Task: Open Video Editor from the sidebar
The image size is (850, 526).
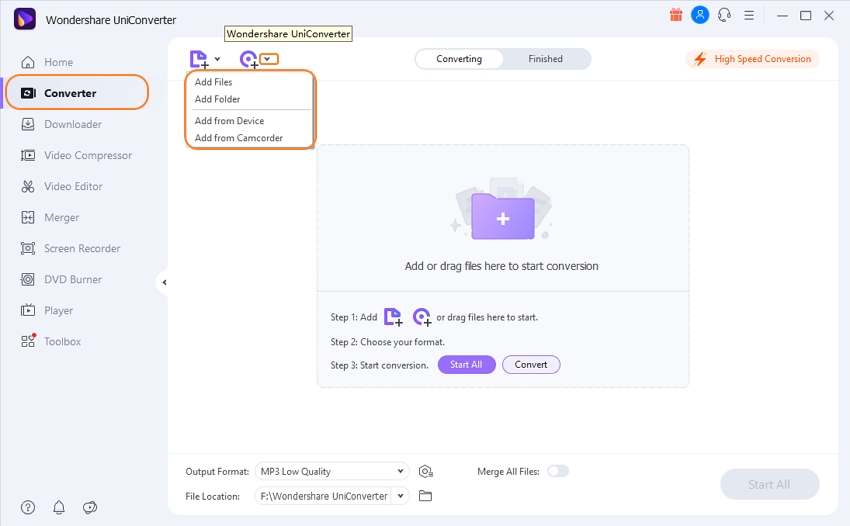Action: click(61, 187)
